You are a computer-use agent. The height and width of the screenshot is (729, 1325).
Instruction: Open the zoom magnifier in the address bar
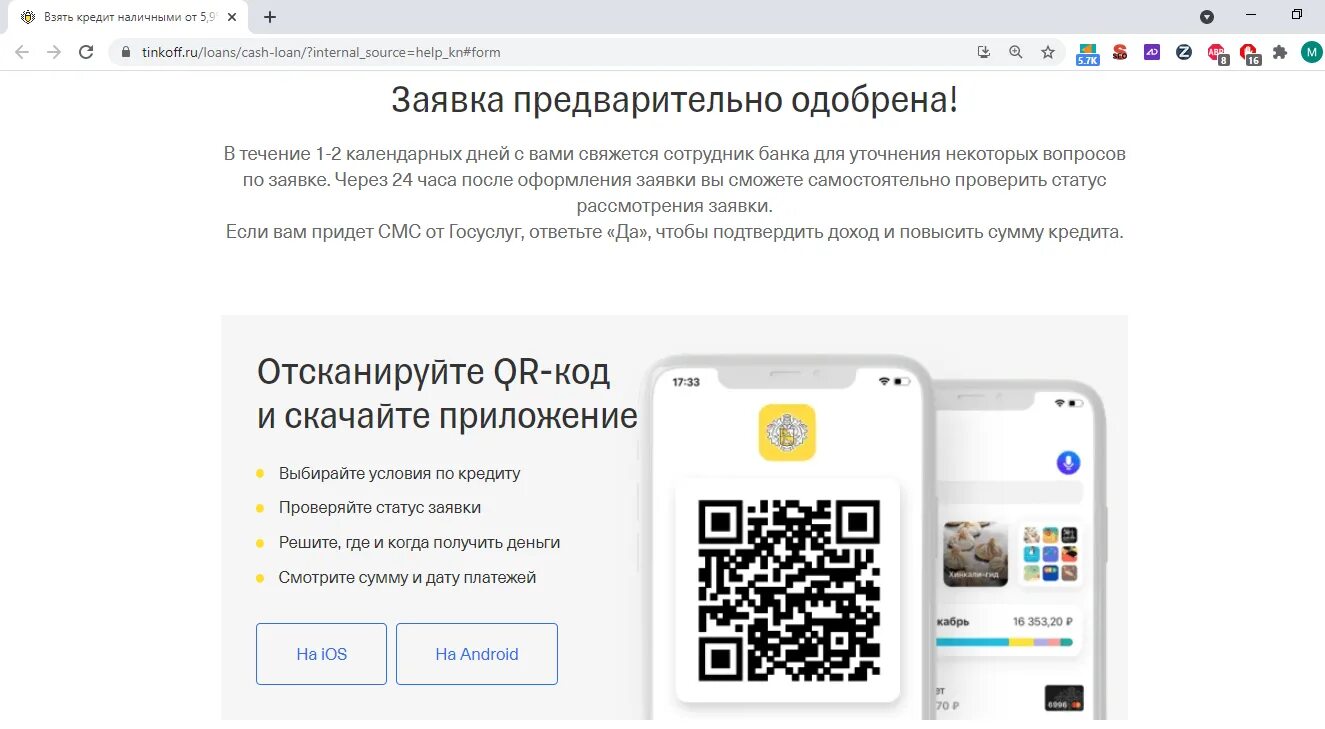(x=1016, y=52)
